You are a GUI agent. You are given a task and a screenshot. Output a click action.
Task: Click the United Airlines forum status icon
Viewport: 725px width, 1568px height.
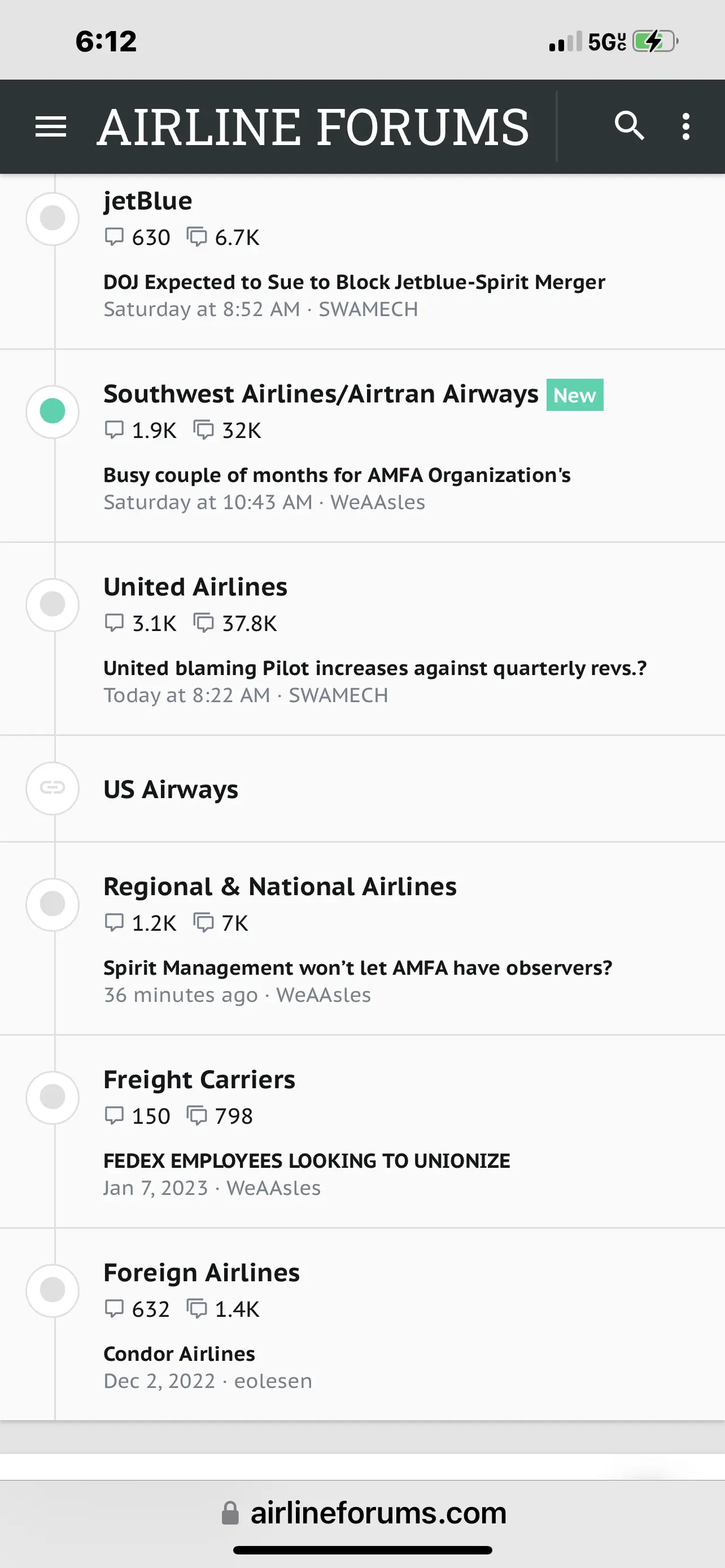53,605
